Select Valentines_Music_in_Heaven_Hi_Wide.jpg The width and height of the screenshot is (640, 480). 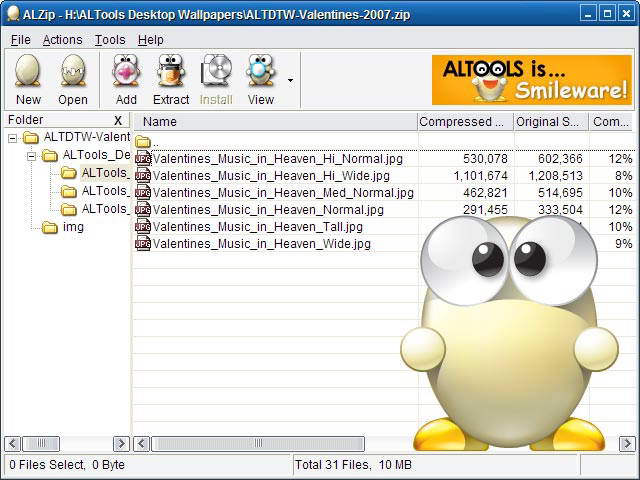pos(271,176)
